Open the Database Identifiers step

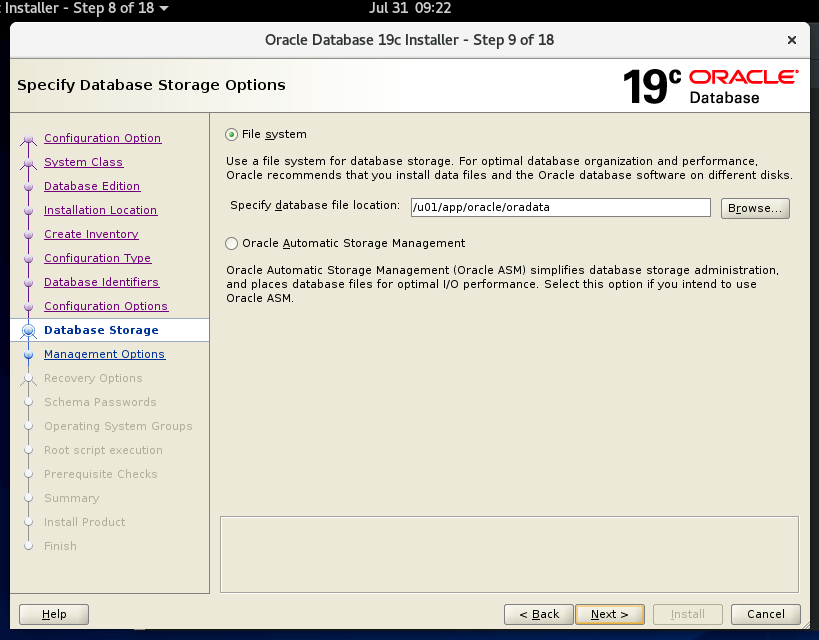[102, 282]
